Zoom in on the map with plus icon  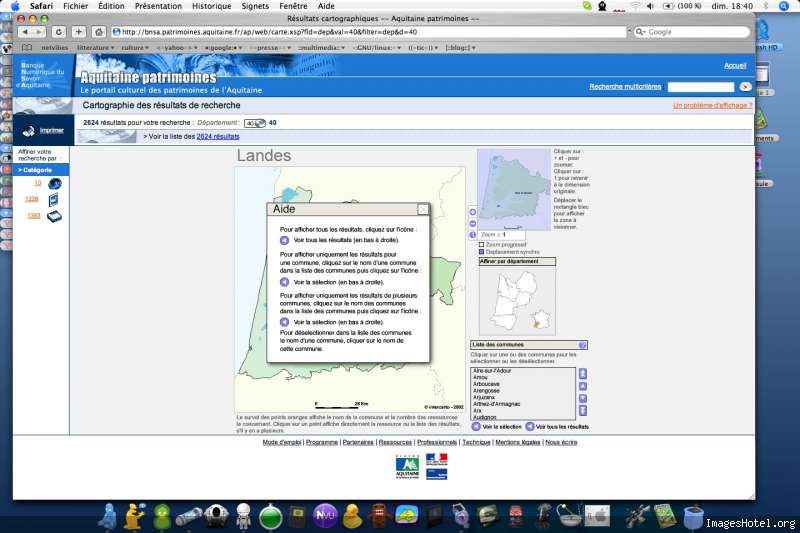tap(472, 212)
